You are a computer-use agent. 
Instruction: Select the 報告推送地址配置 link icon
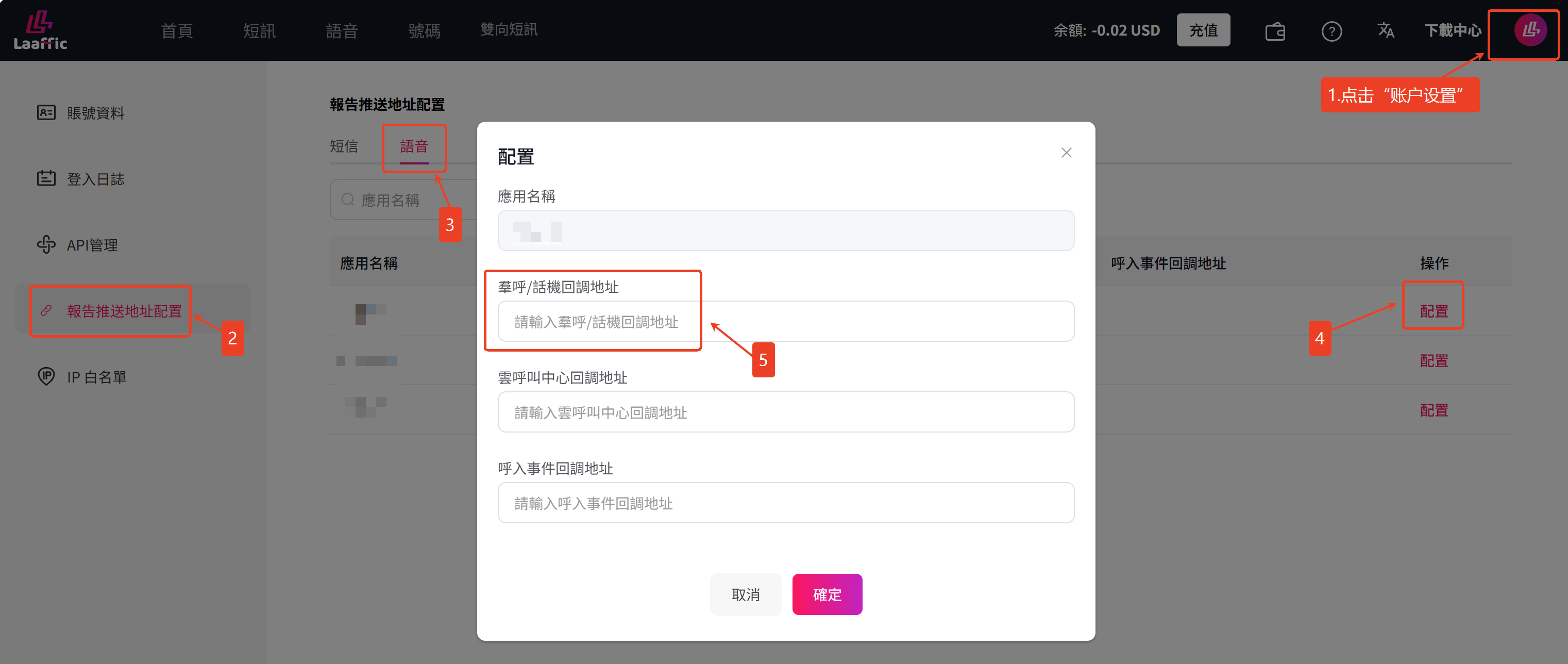tap(46, 311)
